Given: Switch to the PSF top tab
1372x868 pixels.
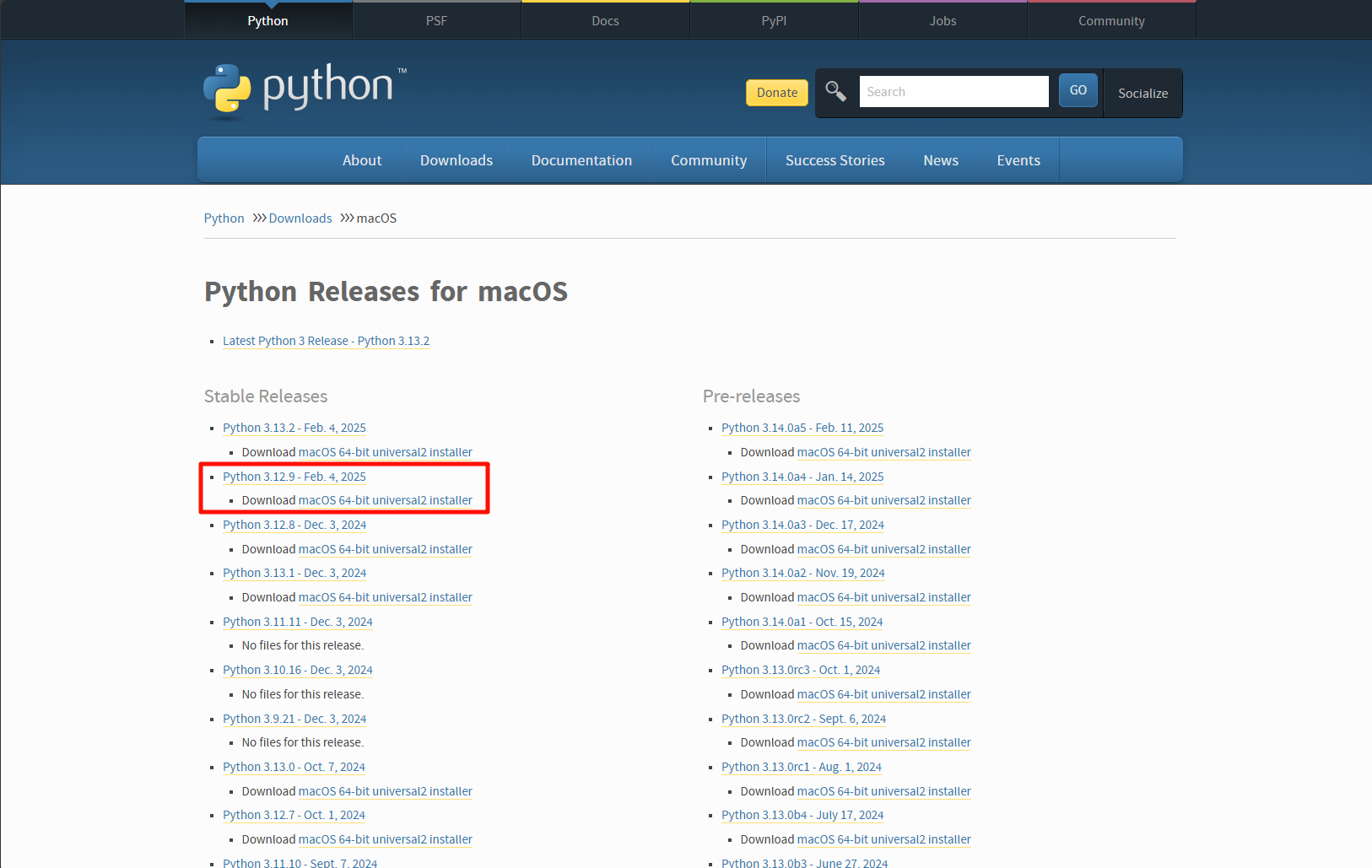Looking at the screenshot, I should tap(436, 20).
